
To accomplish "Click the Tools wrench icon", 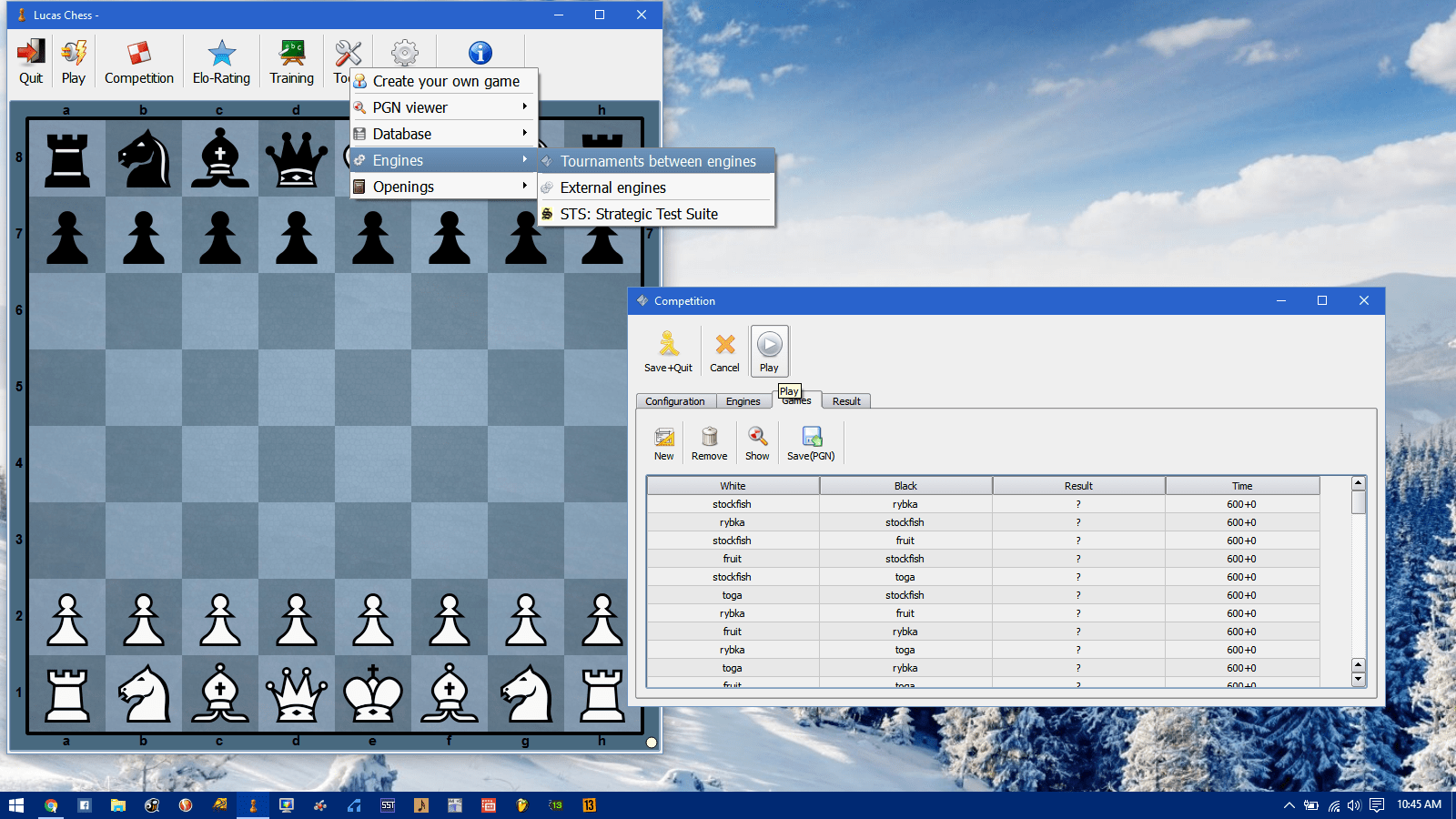I will click(348, 54).
